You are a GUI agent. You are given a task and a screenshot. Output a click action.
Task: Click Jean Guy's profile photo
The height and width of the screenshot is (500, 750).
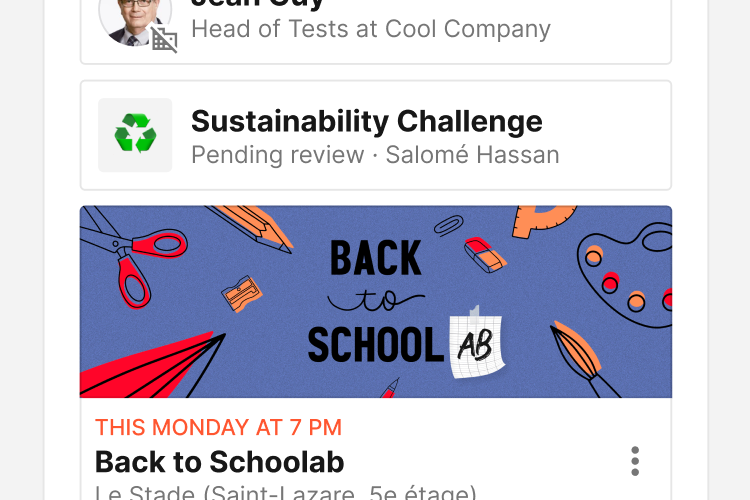point(132,18)
